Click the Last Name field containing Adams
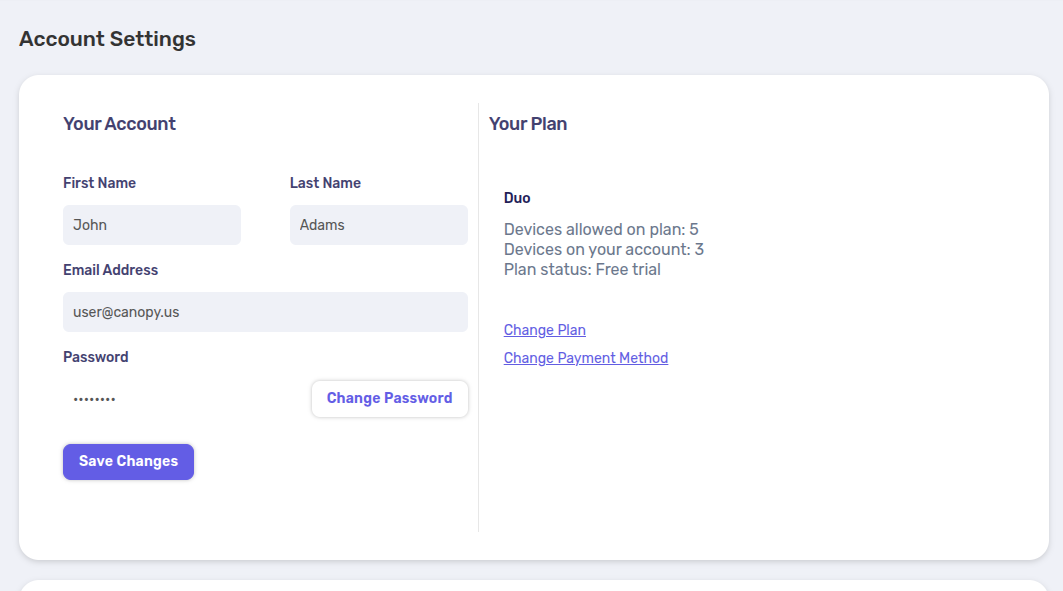 [379, 225]
